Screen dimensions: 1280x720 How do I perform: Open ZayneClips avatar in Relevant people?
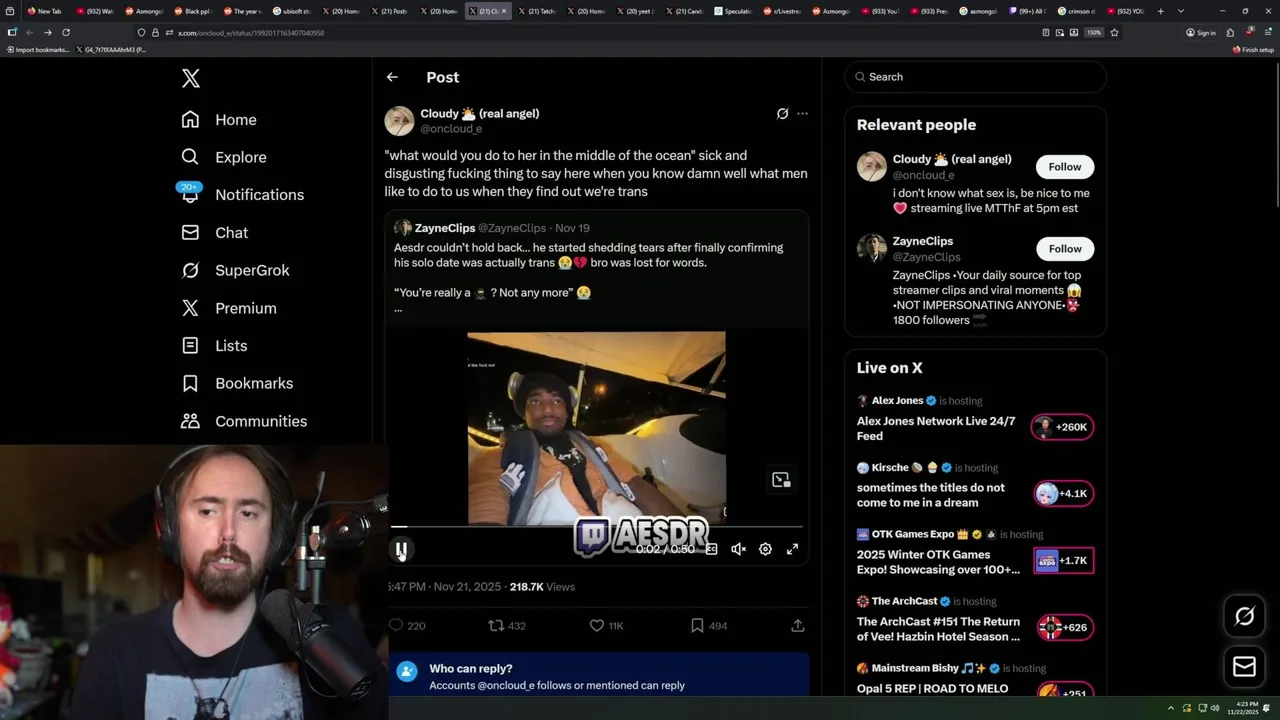pos(871,248)
